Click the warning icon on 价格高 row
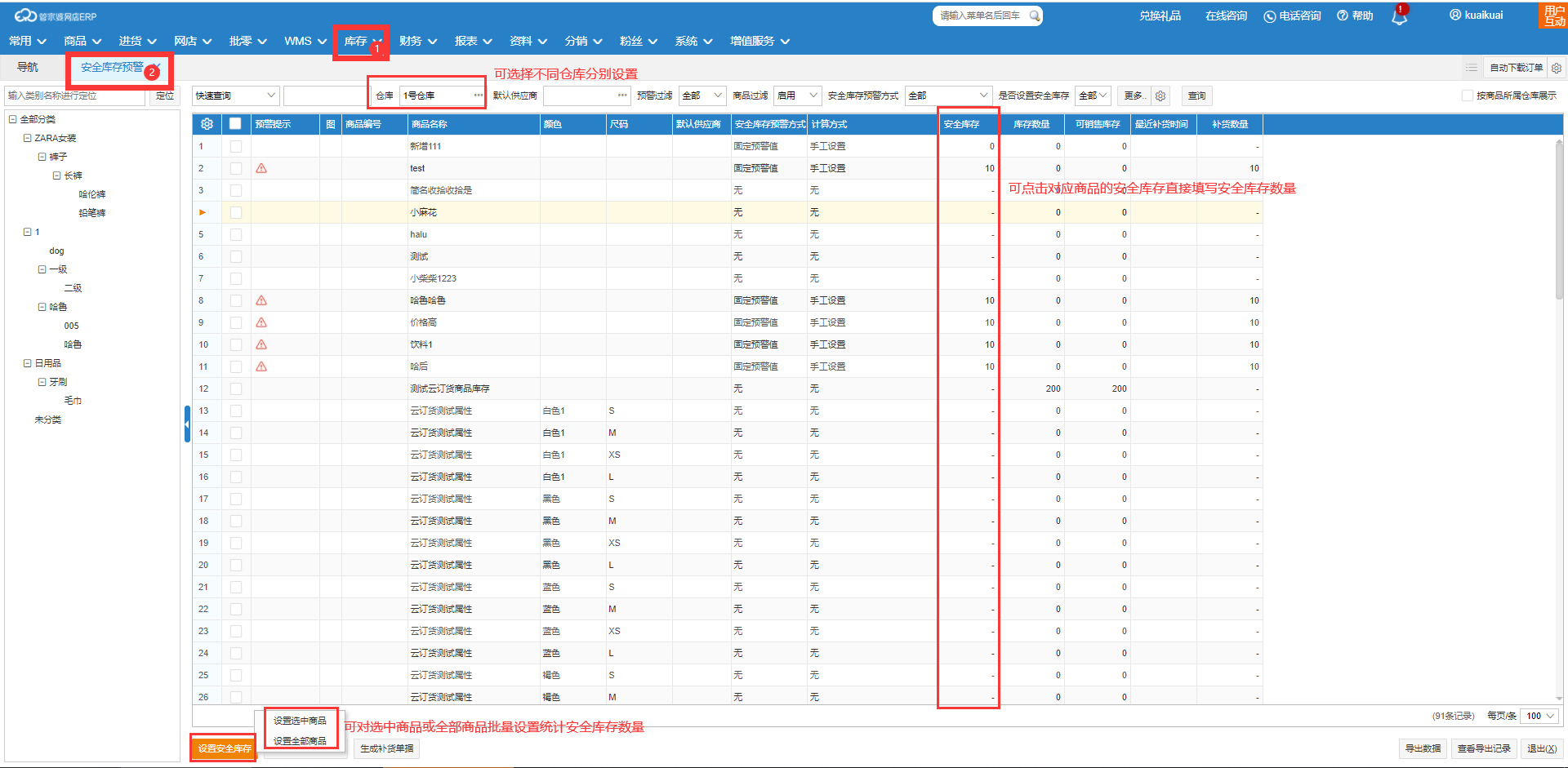The height and width of the screenshot is (768, 1568). pos(261,322)
